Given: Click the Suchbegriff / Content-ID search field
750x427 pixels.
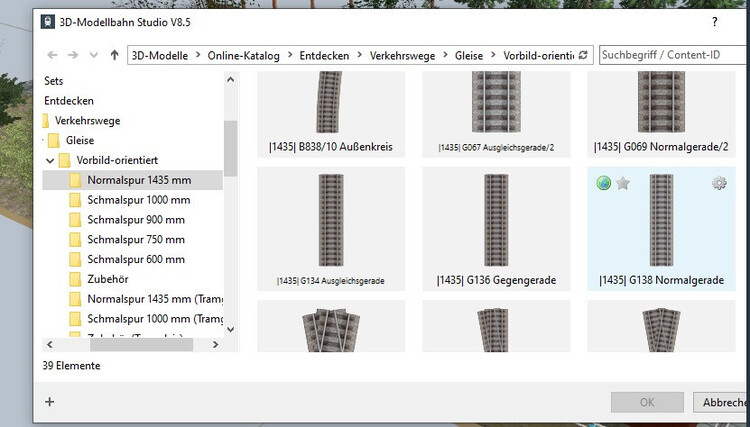Looking at the screenshot, I should [x=674, y=55].
